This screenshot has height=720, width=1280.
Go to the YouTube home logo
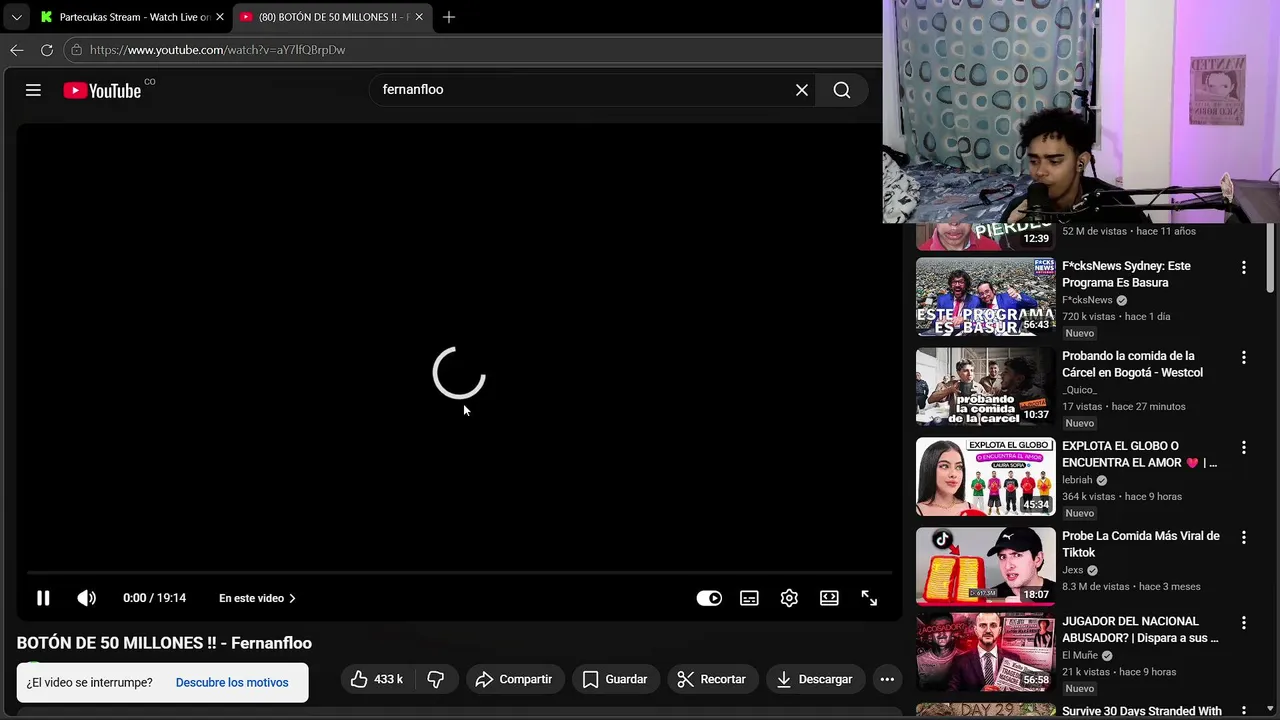102,90
